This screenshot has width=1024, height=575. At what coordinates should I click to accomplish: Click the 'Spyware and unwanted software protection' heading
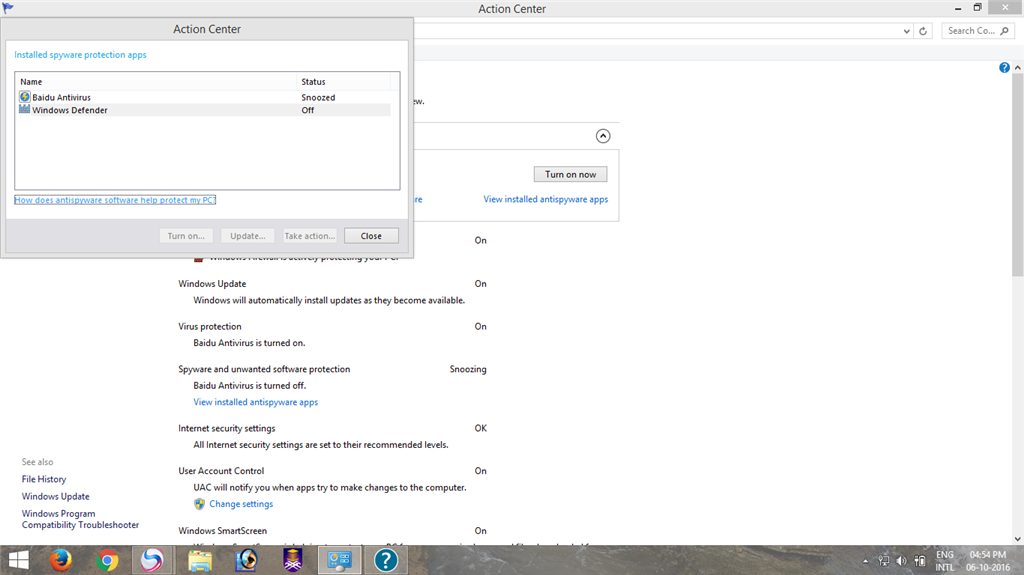(264, 369)
